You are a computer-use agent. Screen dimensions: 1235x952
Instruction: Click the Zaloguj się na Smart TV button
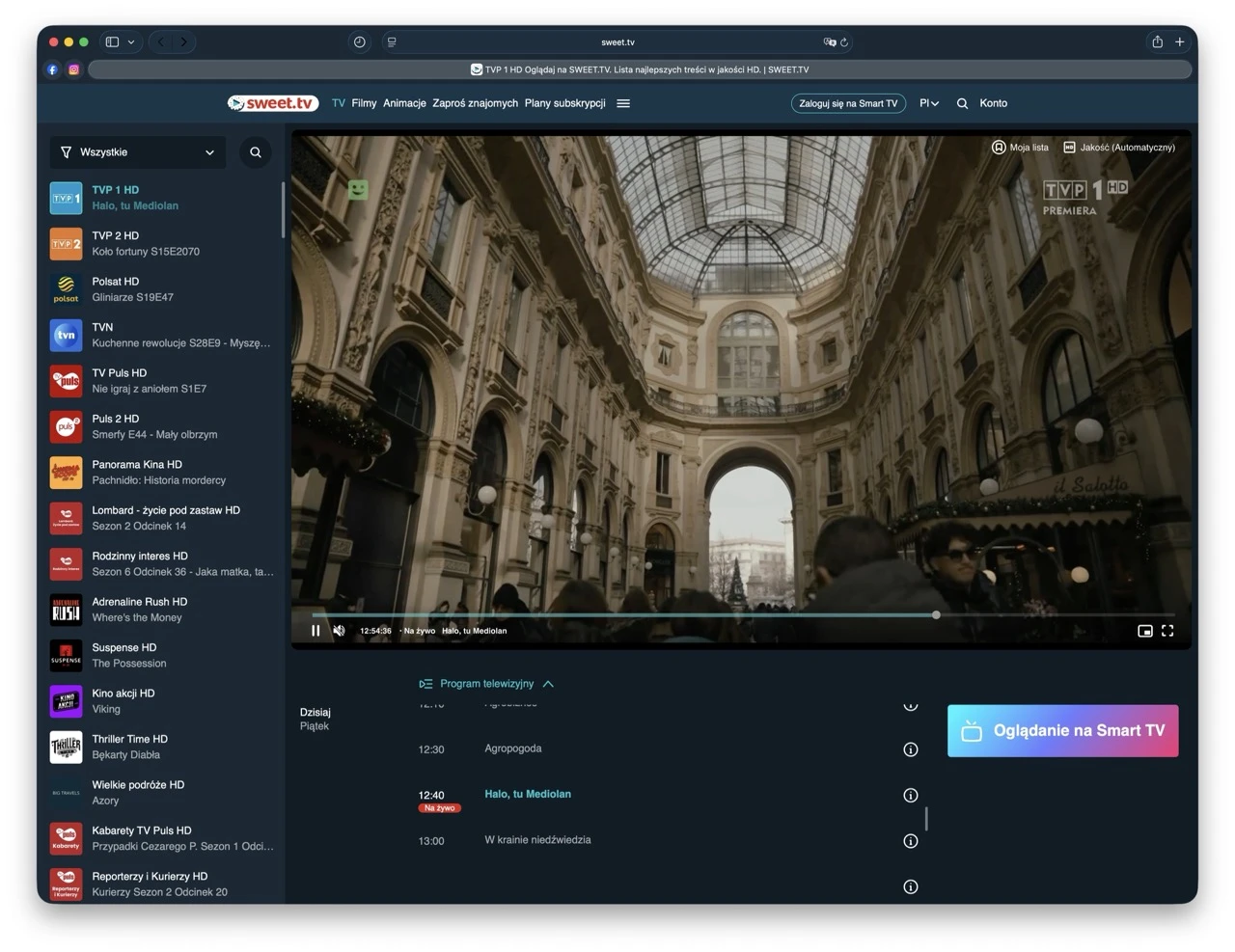tap(848, 103)
